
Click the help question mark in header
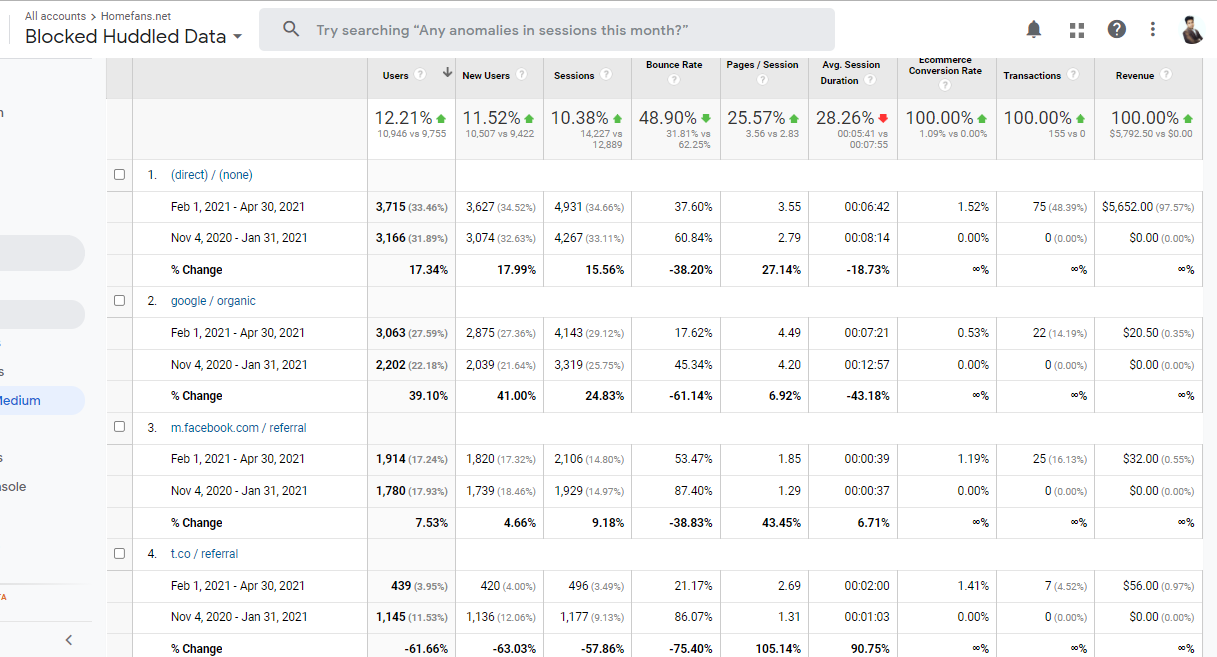pyautogui.click(x=1117, y=30)
